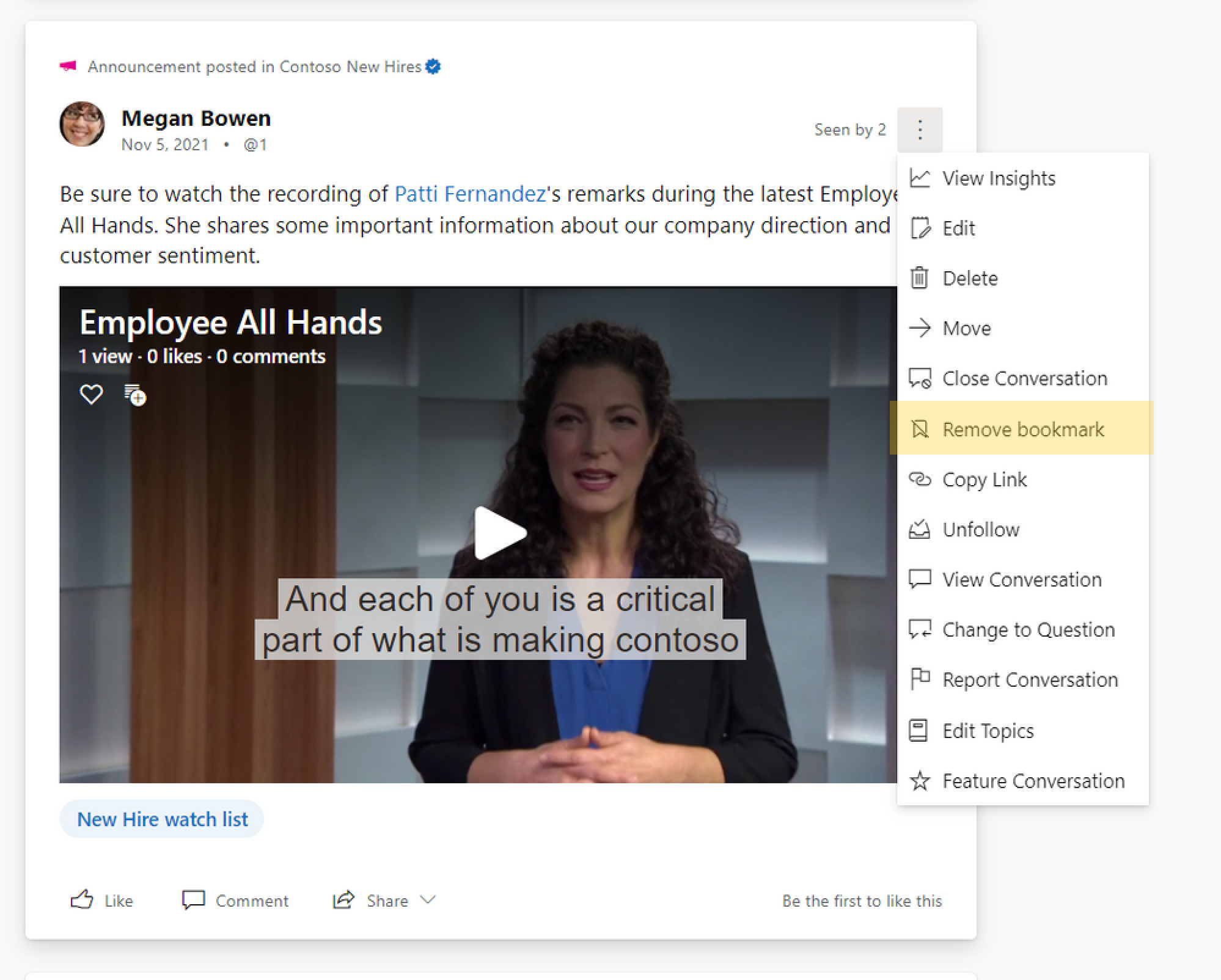The height and width of the screenshot is (980, 1221).
Task: Select Feature Conversation menu entry
Action: [1023, 781]
